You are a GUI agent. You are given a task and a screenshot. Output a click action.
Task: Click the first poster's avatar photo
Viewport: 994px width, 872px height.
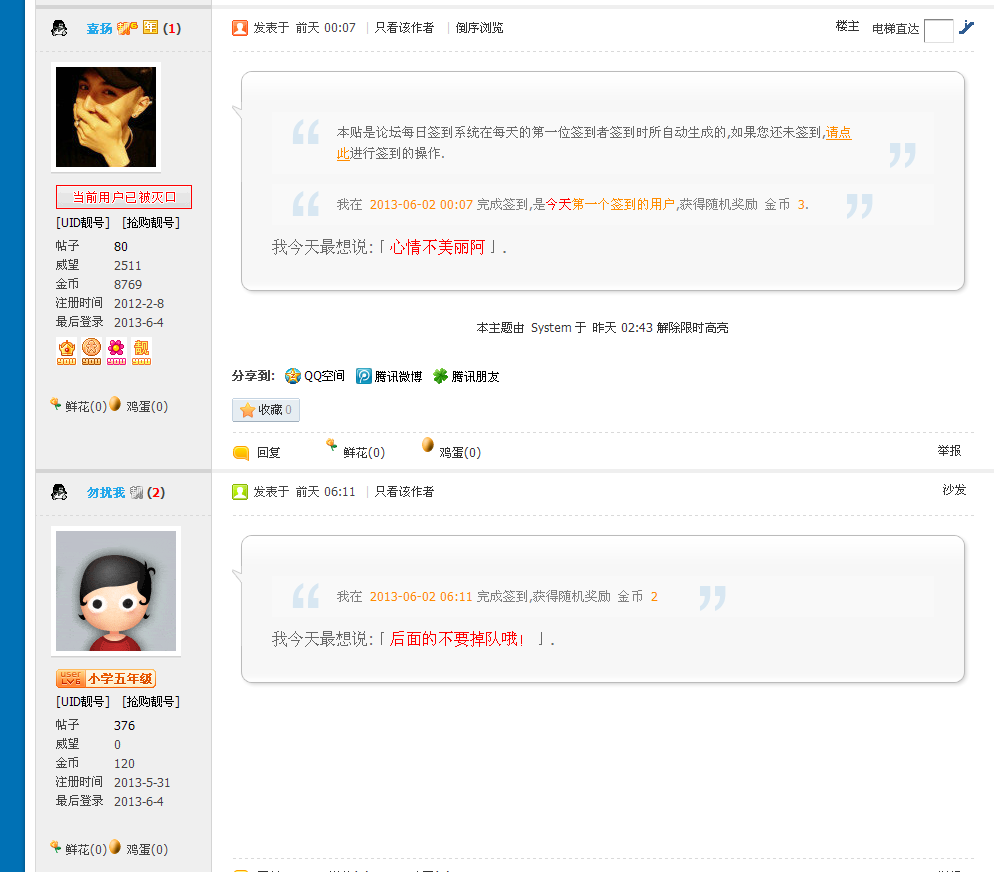coord(106,117)
